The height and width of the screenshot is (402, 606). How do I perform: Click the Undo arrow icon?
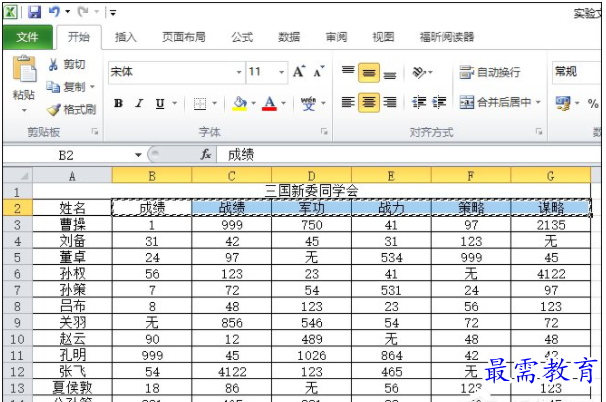pos(54,12)
